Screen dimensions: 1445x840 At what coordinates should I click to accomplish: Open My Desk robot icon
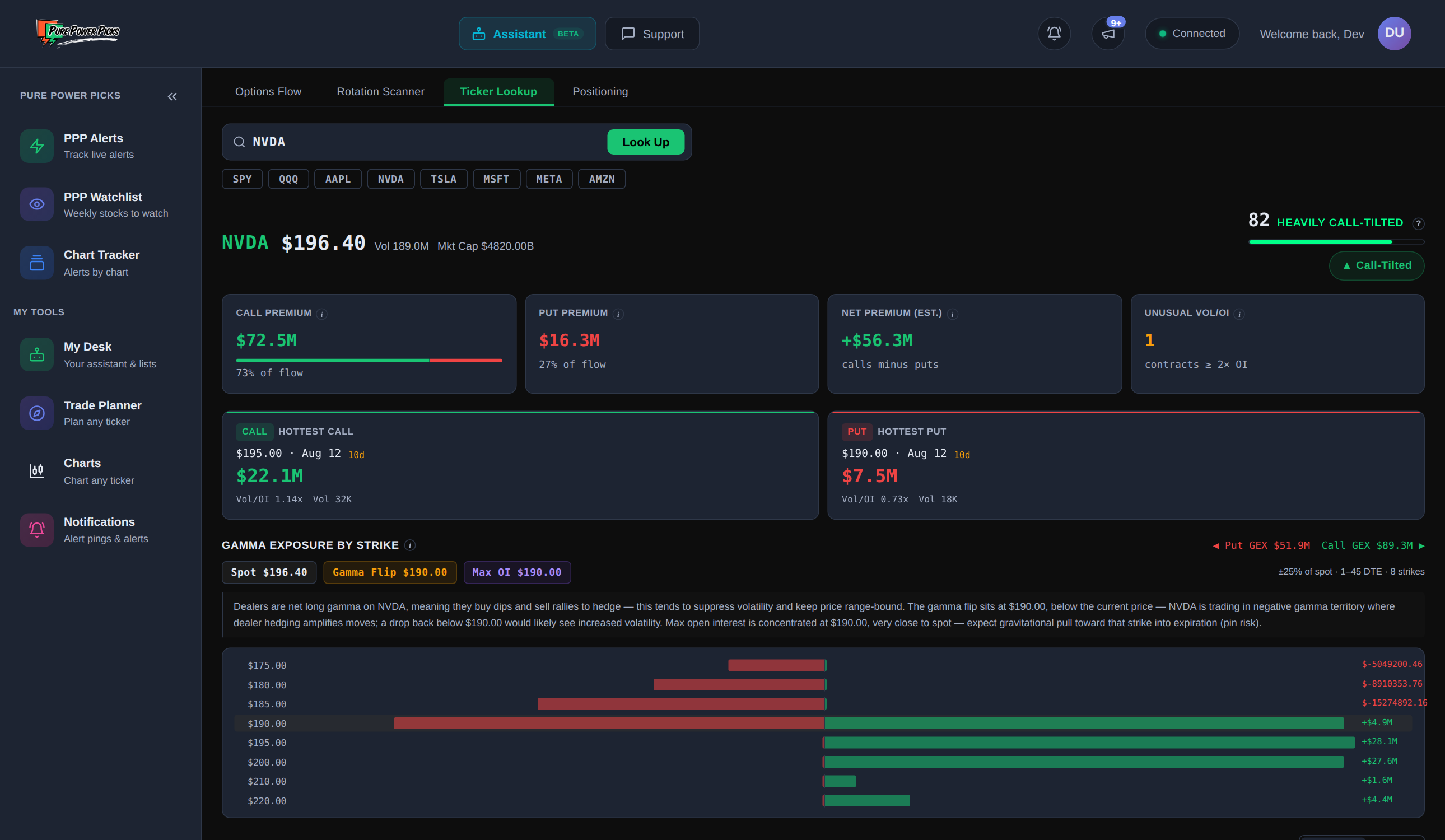click(x=37, y=354)
